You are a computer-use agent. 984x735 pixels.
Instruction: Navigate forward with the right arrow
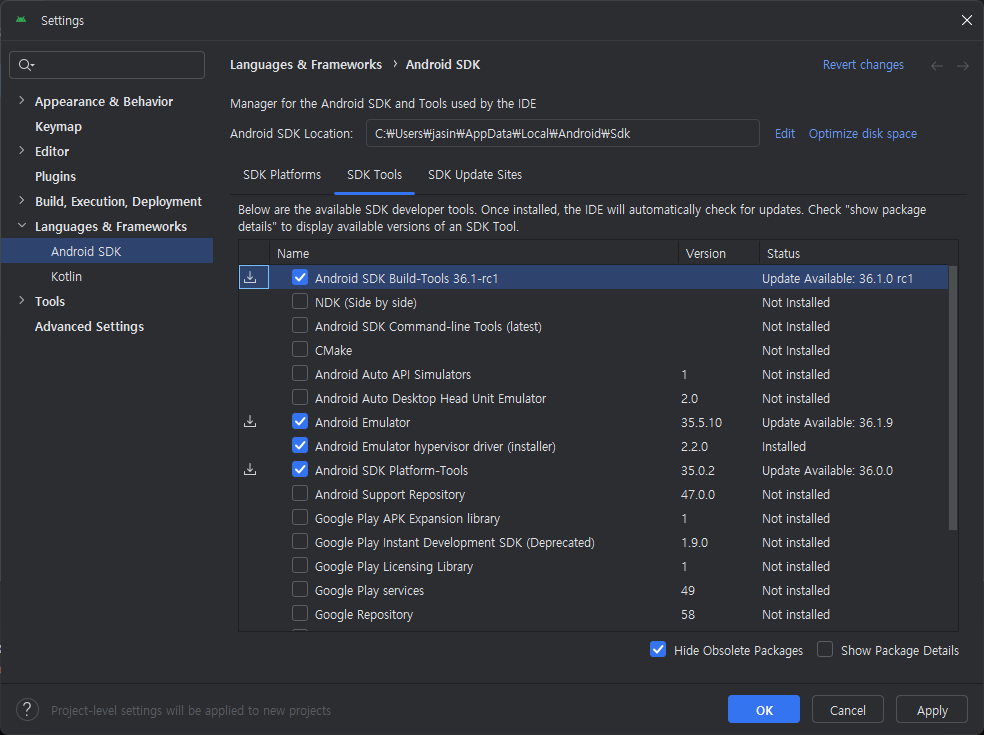963,65
